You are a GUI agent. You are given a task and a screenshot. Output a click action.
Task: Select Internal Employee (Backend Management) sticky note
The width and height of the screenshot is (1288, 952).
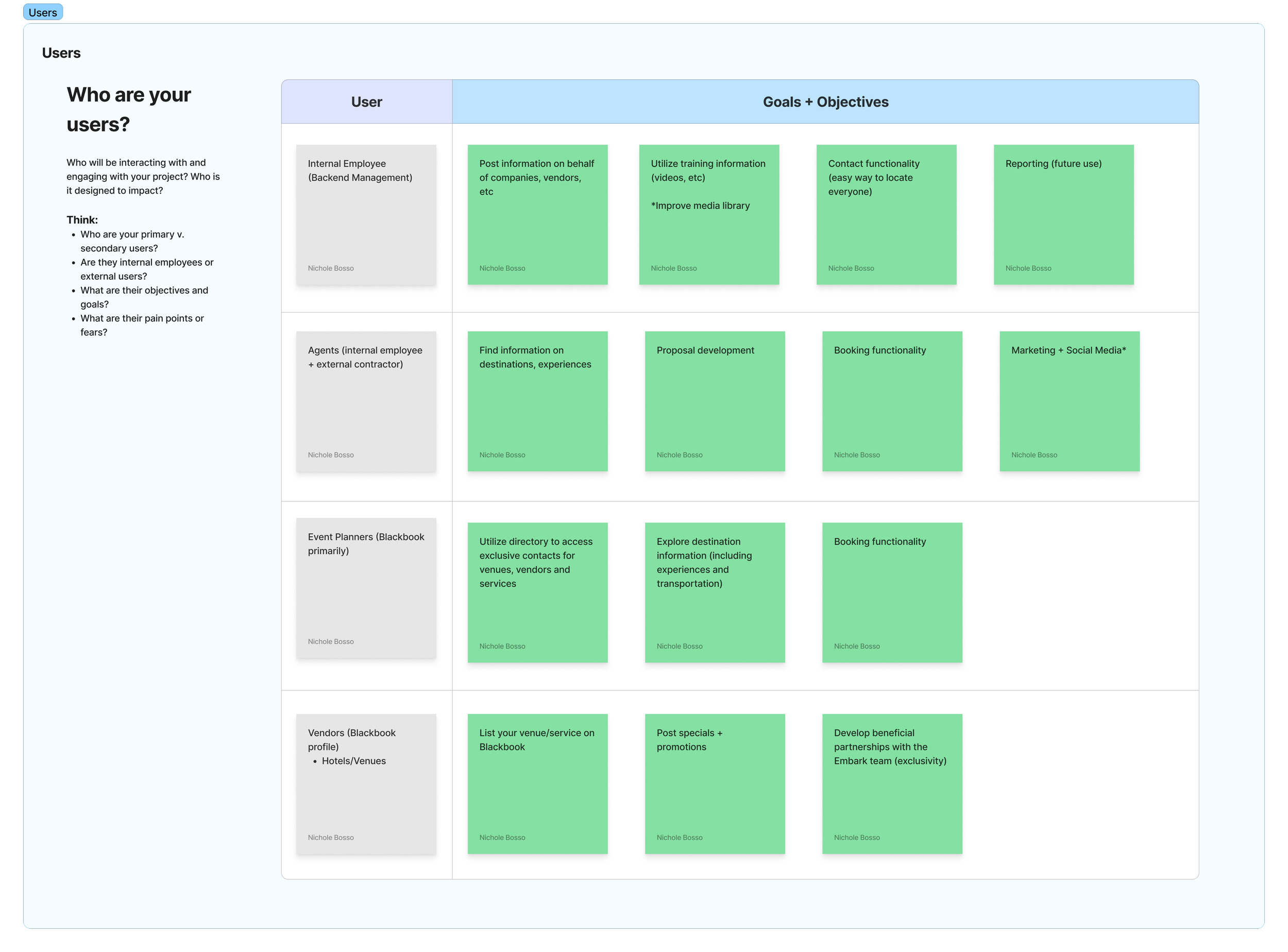366,214
